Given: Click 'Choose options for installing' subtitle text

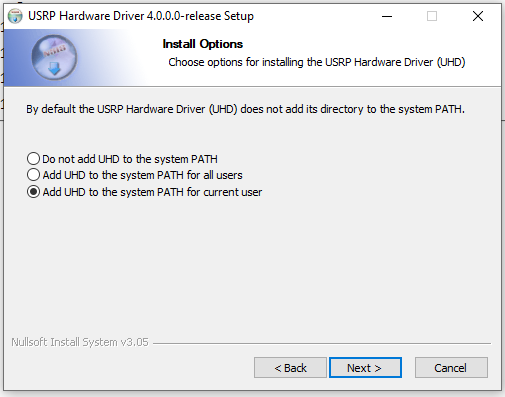Looking at the screenshot, I should 317,62.
